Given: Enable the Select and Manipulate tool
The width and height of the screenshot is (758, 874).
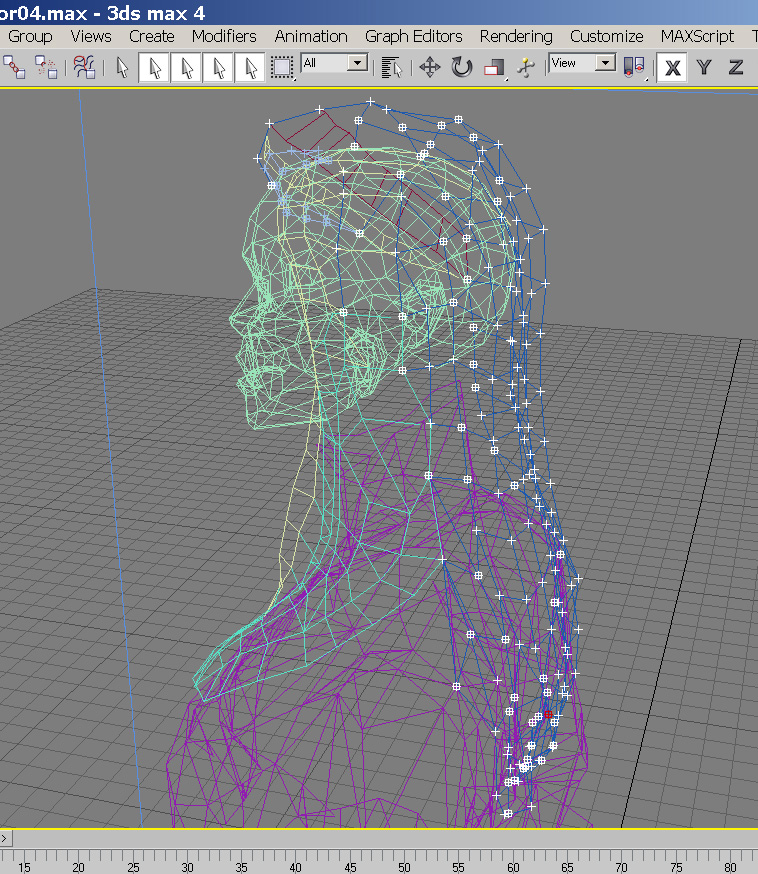Looking at the screenshot, I should [524, 67].
